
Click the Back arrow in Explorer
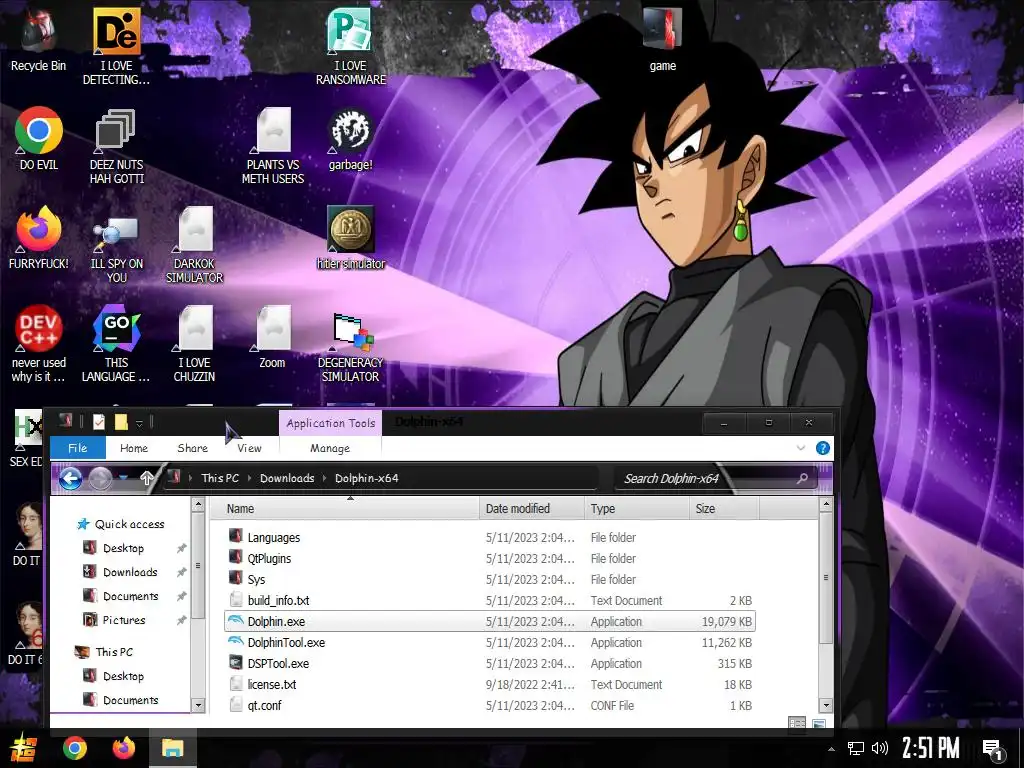click(71, 479)
